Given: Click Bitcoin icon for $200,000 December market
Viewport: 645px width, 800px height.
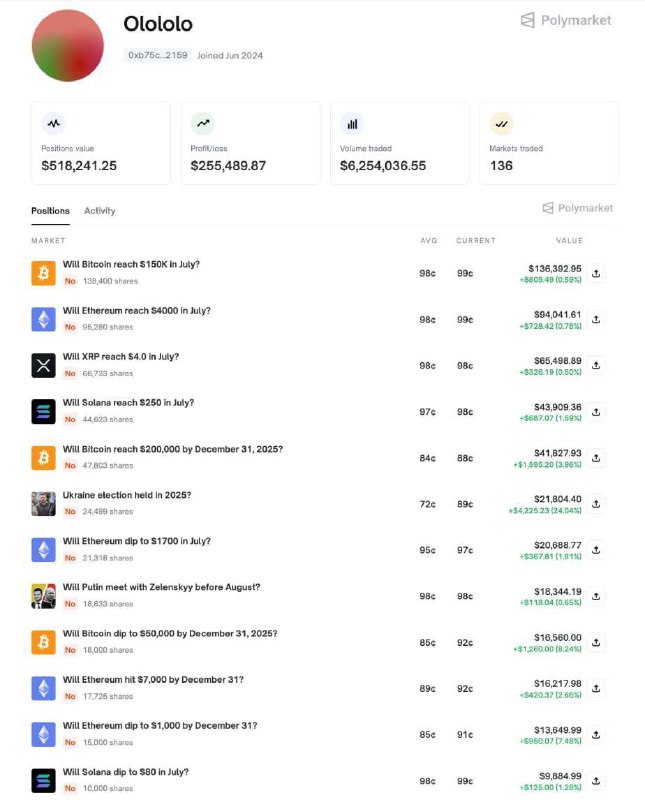Looking at the screenshot, I should 43,457.
